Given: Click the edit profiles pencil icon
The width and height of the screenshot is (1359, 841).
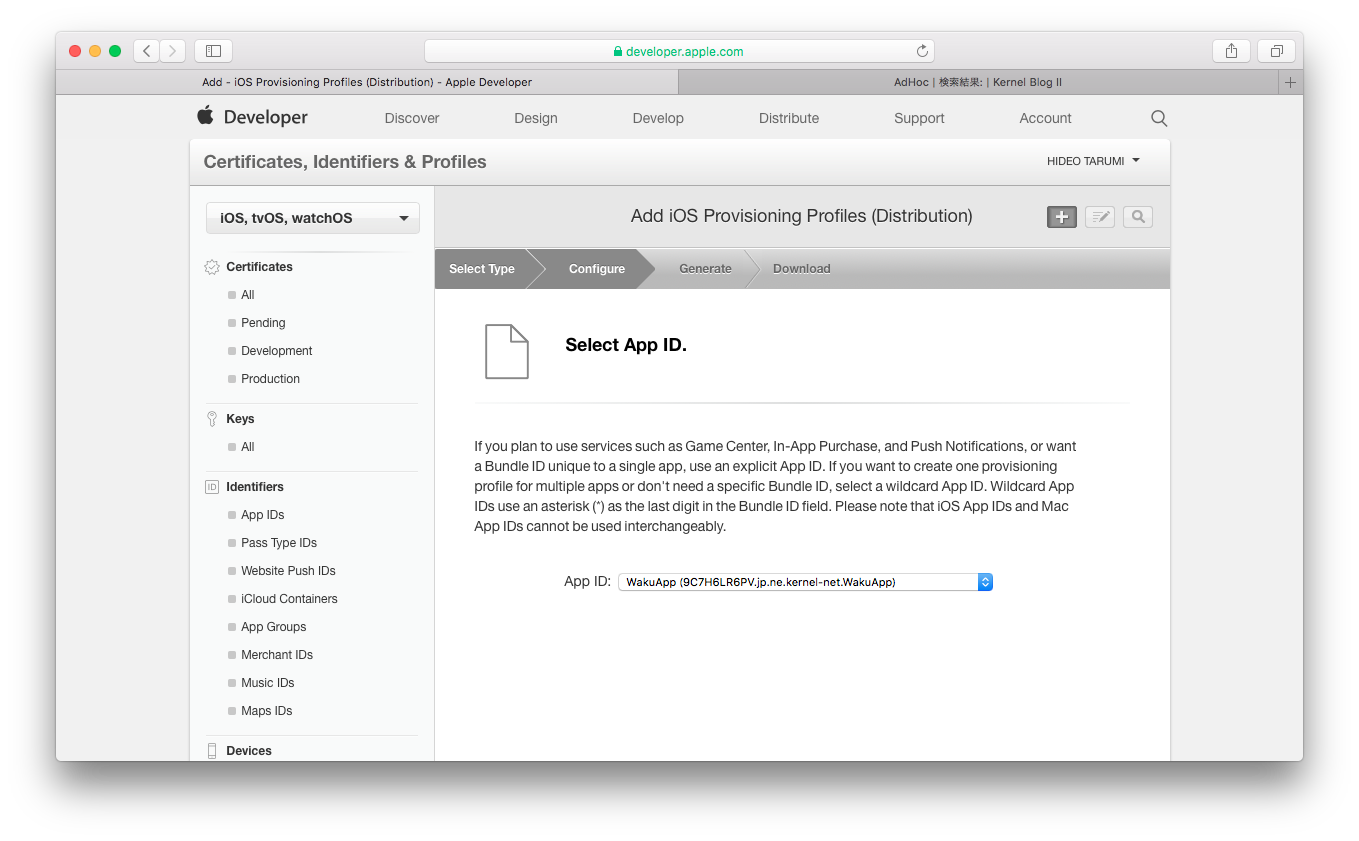Looking at the screenshot, I should (1099, 217).
